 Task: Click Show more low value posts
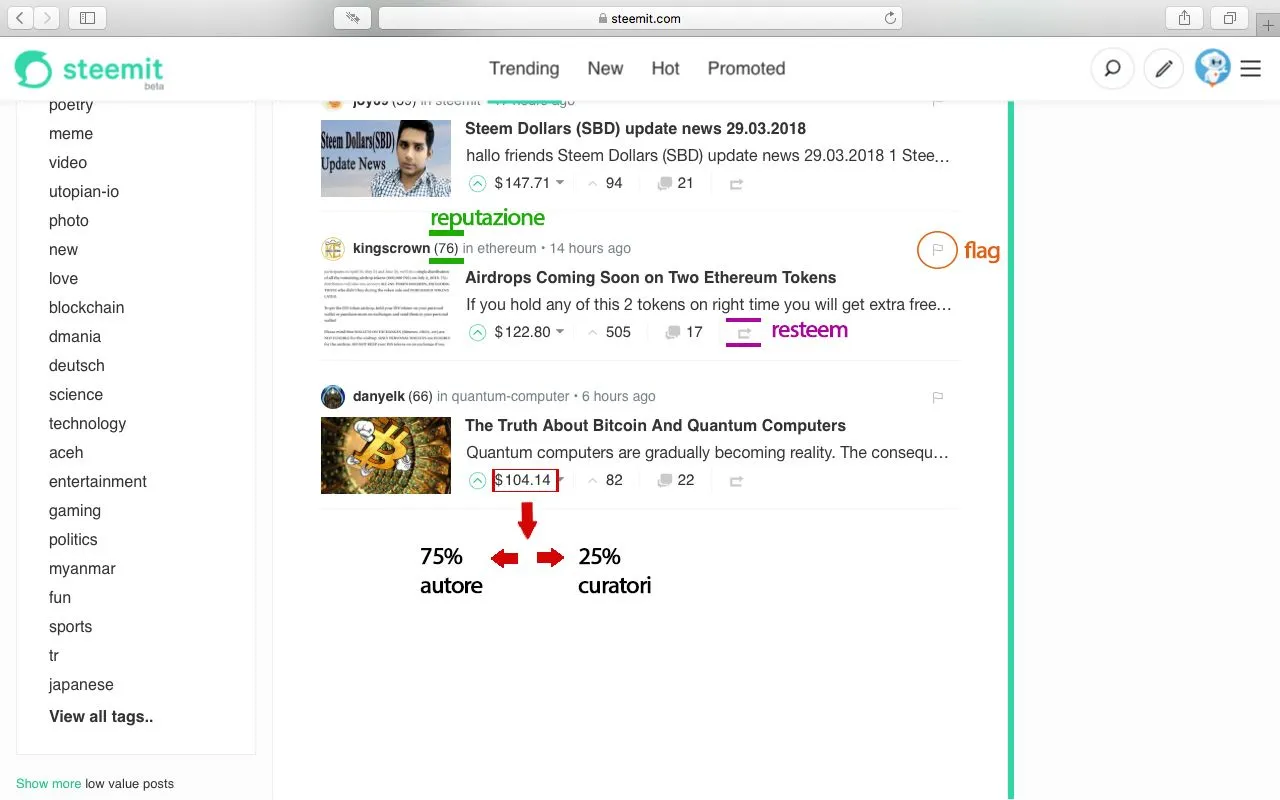coord(49,783)
